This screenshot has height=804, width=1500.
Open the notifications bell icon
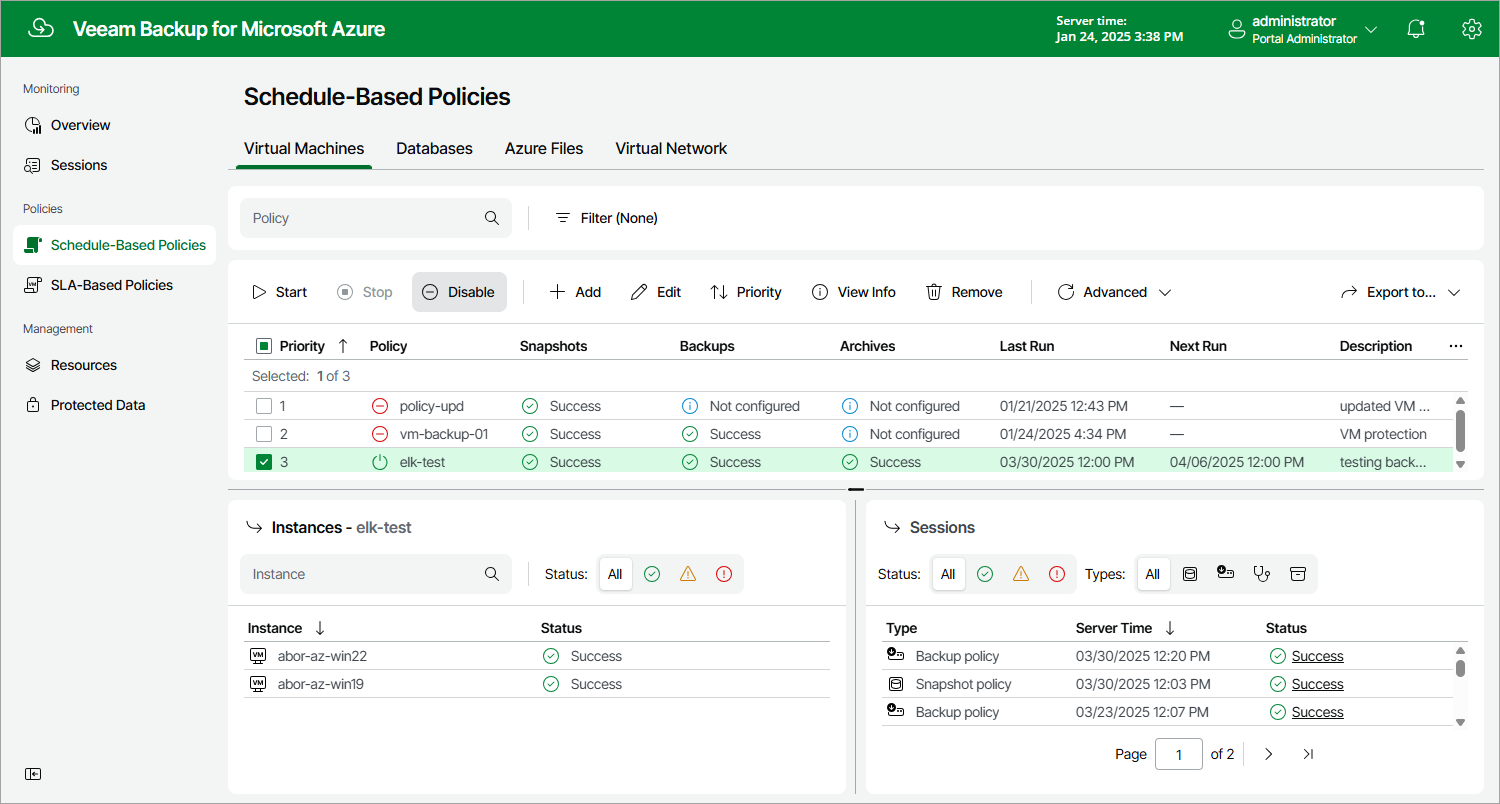1416,29
